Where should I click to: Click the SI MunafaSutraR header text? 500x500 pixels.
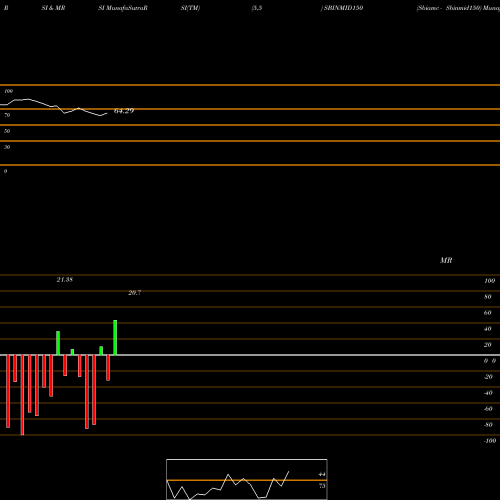pyautogui.click(x=123, y=8)
